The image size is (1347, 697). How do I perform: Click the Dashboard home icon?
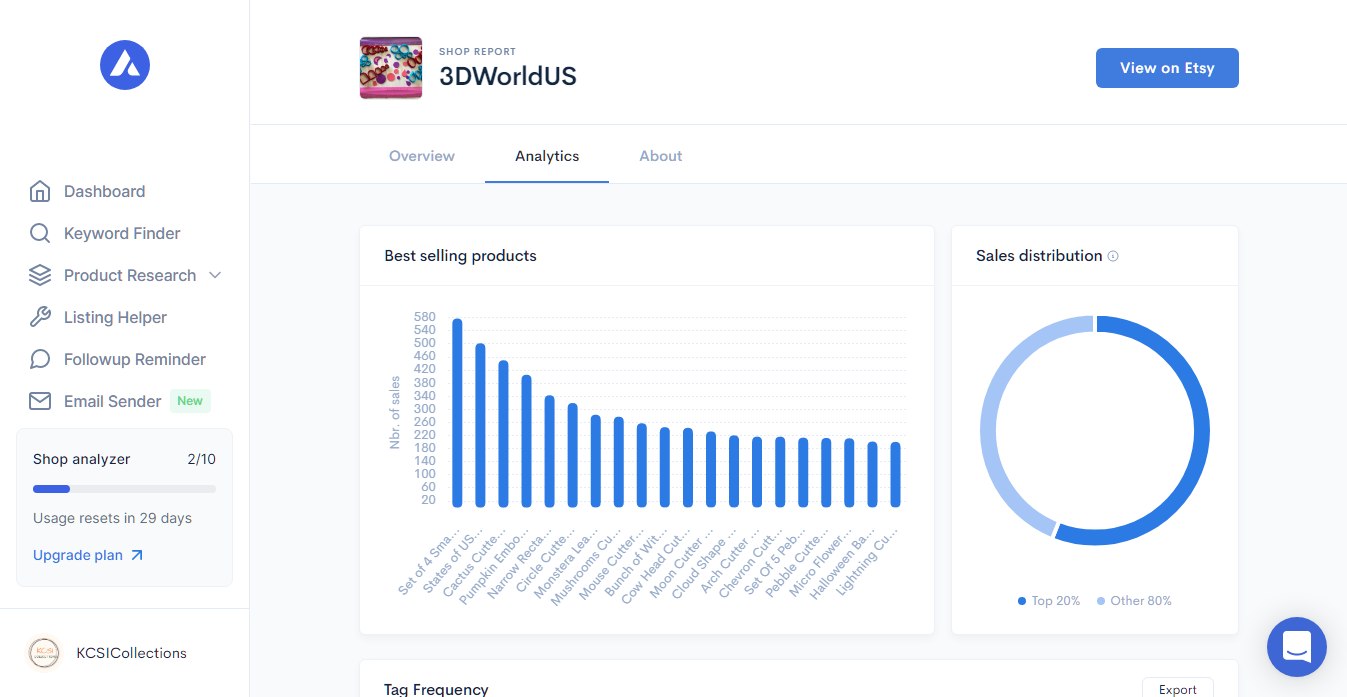click(40, 191)
